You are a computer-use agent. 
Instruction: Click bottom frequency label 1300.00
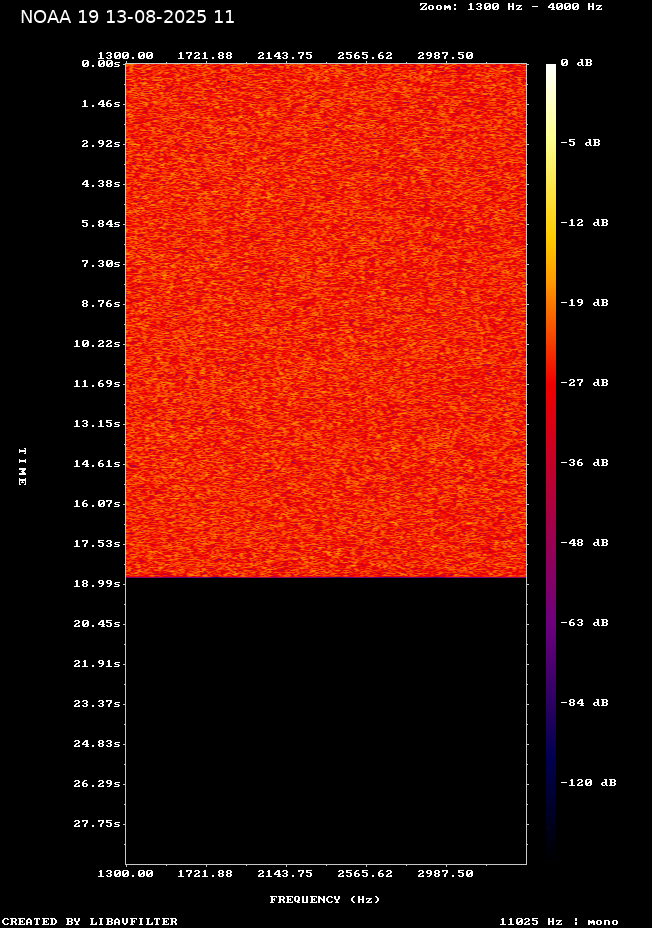125,874
